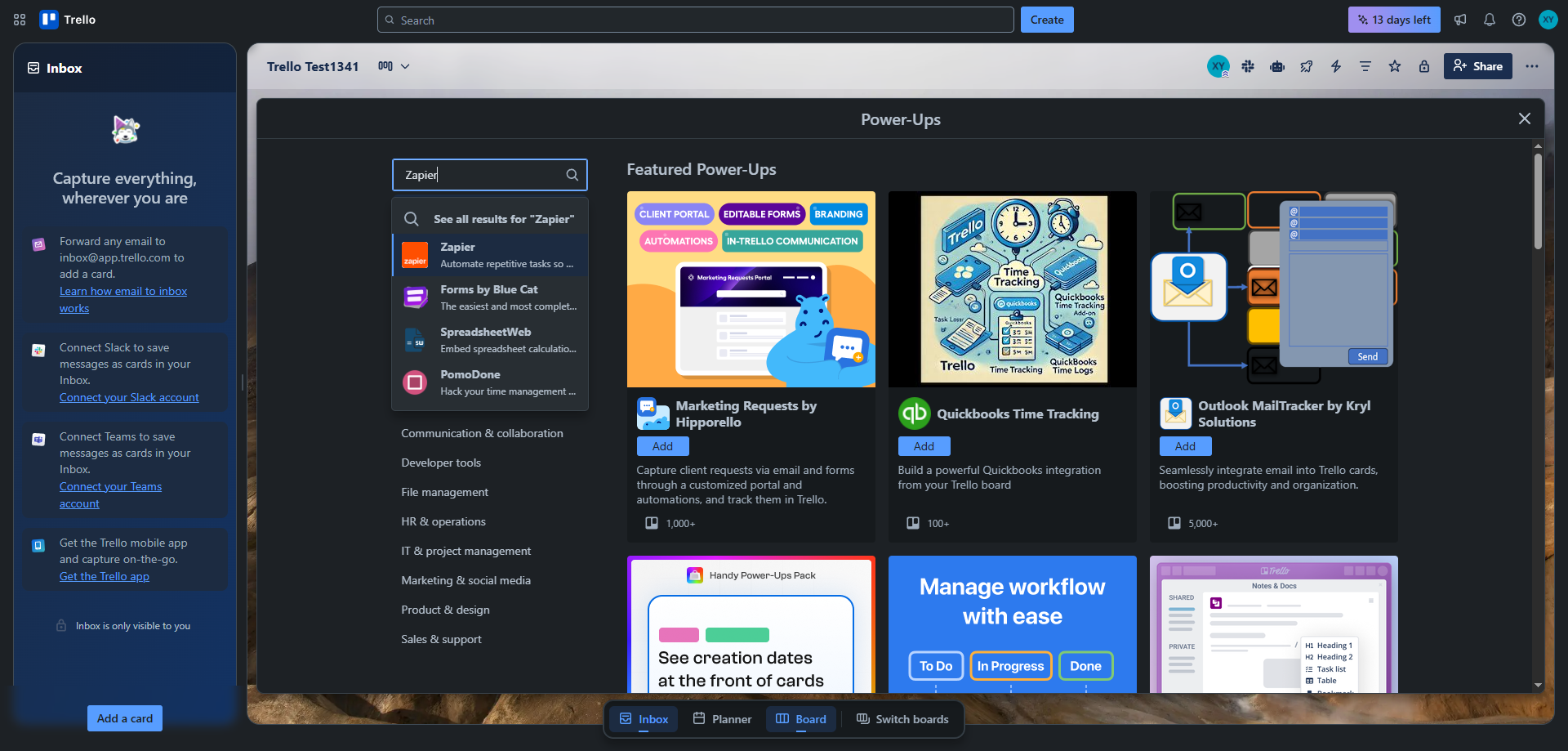Click the top Search bar

696,20
